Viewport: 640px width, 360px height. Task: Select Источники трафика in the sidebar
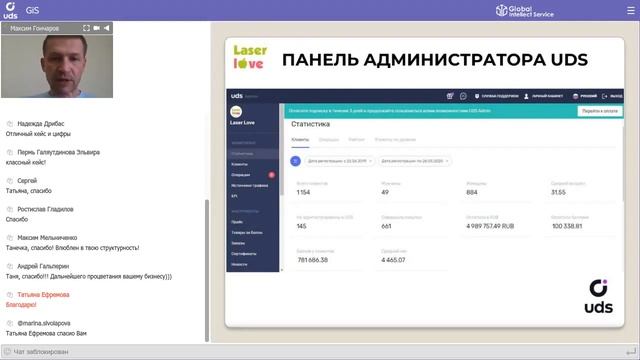click(x=250, y=186)
